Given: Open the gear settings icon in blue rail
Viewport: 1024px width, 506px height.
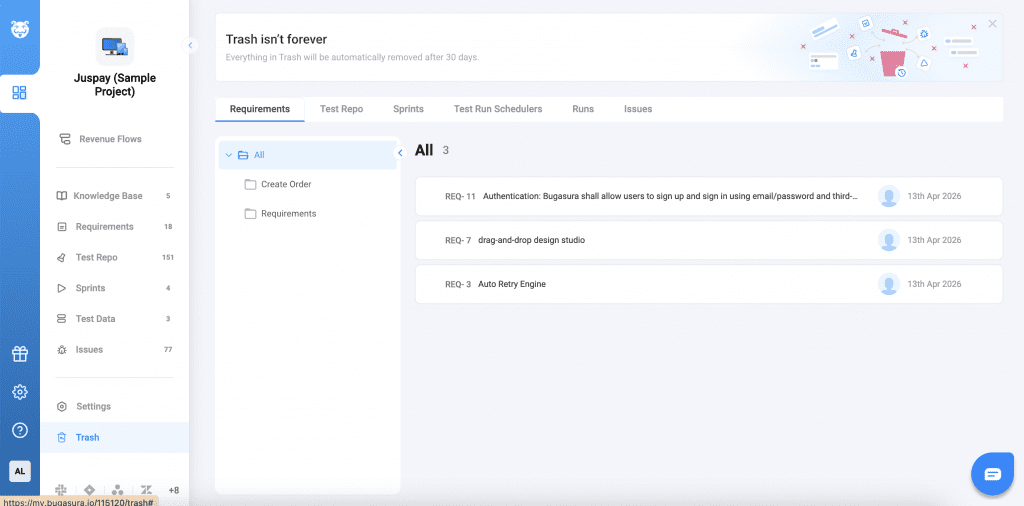Looking at the screenshot, I should coord(20,392).
